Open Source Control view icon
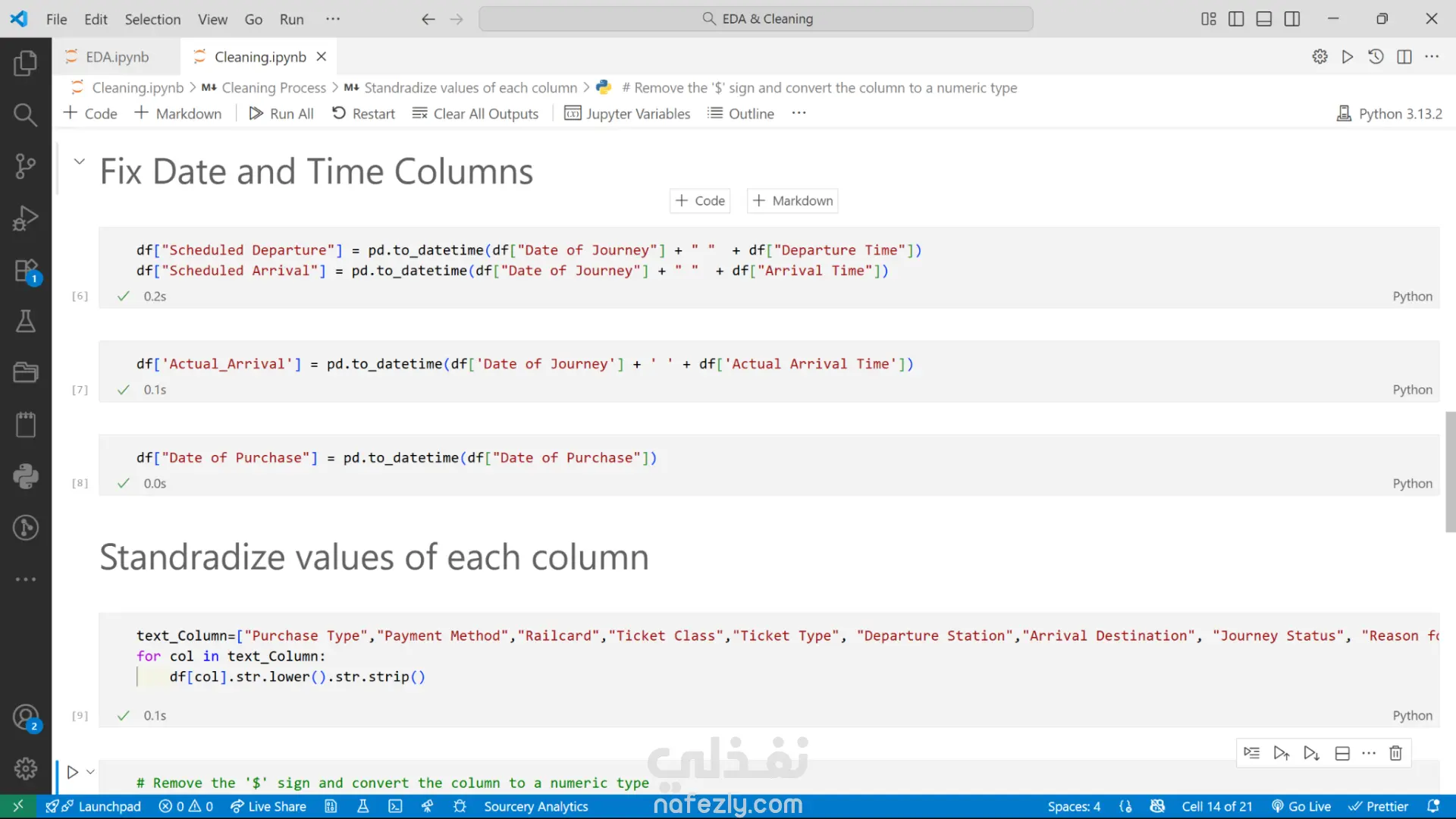 coord(25,166)
